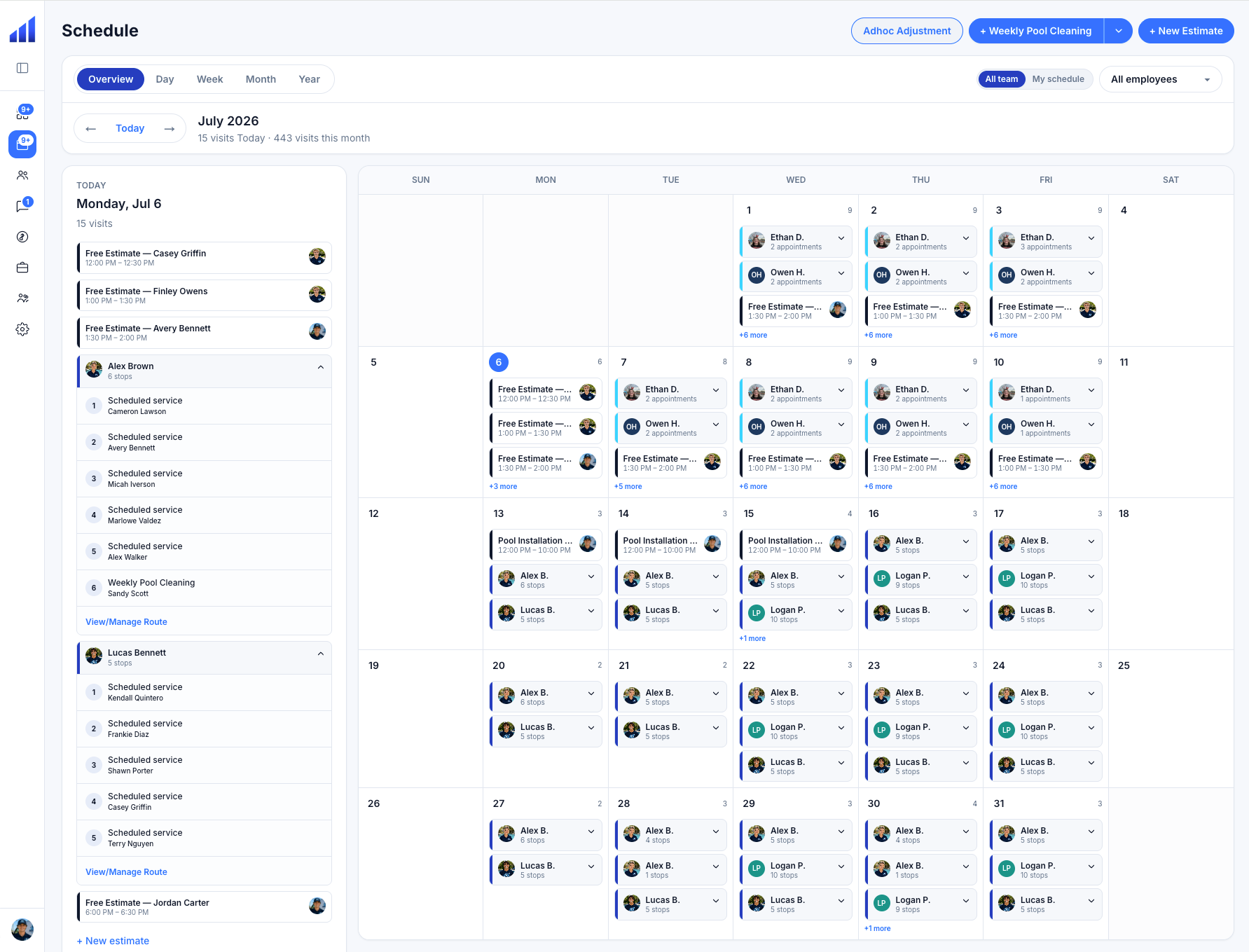
Task: Open the team members sidebar icon
Action: [x=22, y=298]
